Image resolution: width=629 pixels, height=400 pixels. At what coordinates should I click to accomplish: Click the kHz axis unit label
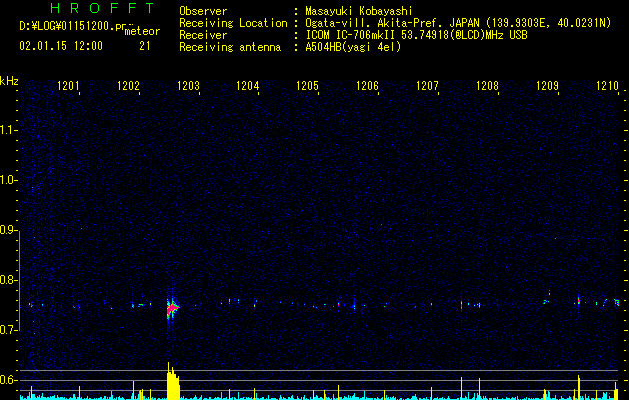[x=9, y=81]
